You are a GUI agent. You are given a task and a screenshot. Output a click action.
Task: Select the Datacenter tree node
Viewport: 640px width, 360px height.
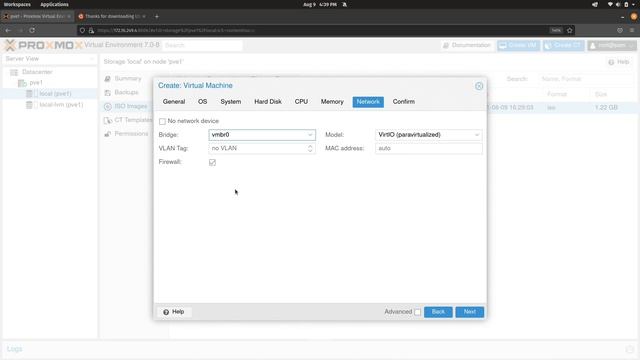pyautogui.click(x=37, y=72)
